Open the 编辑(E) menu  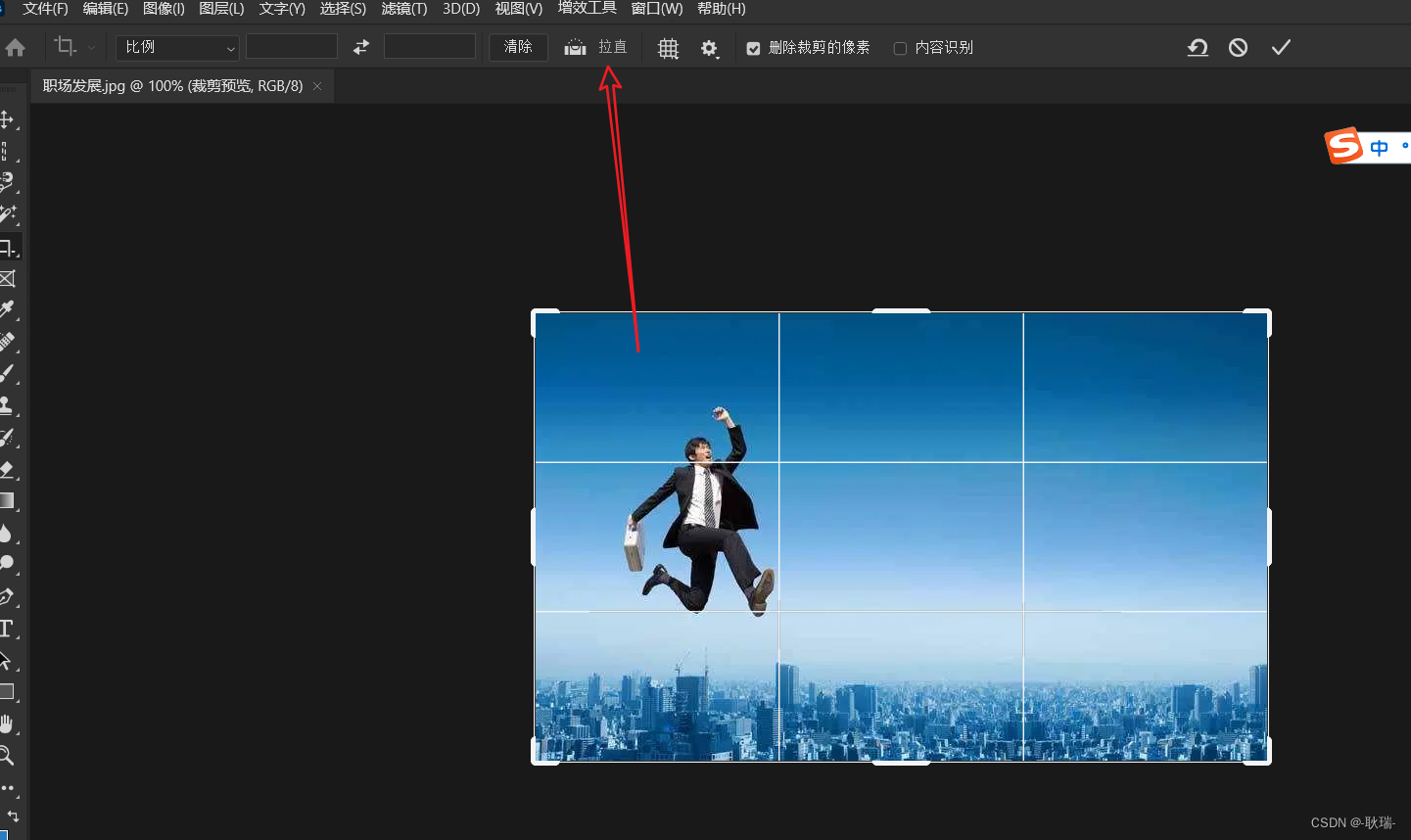(106, 9)
